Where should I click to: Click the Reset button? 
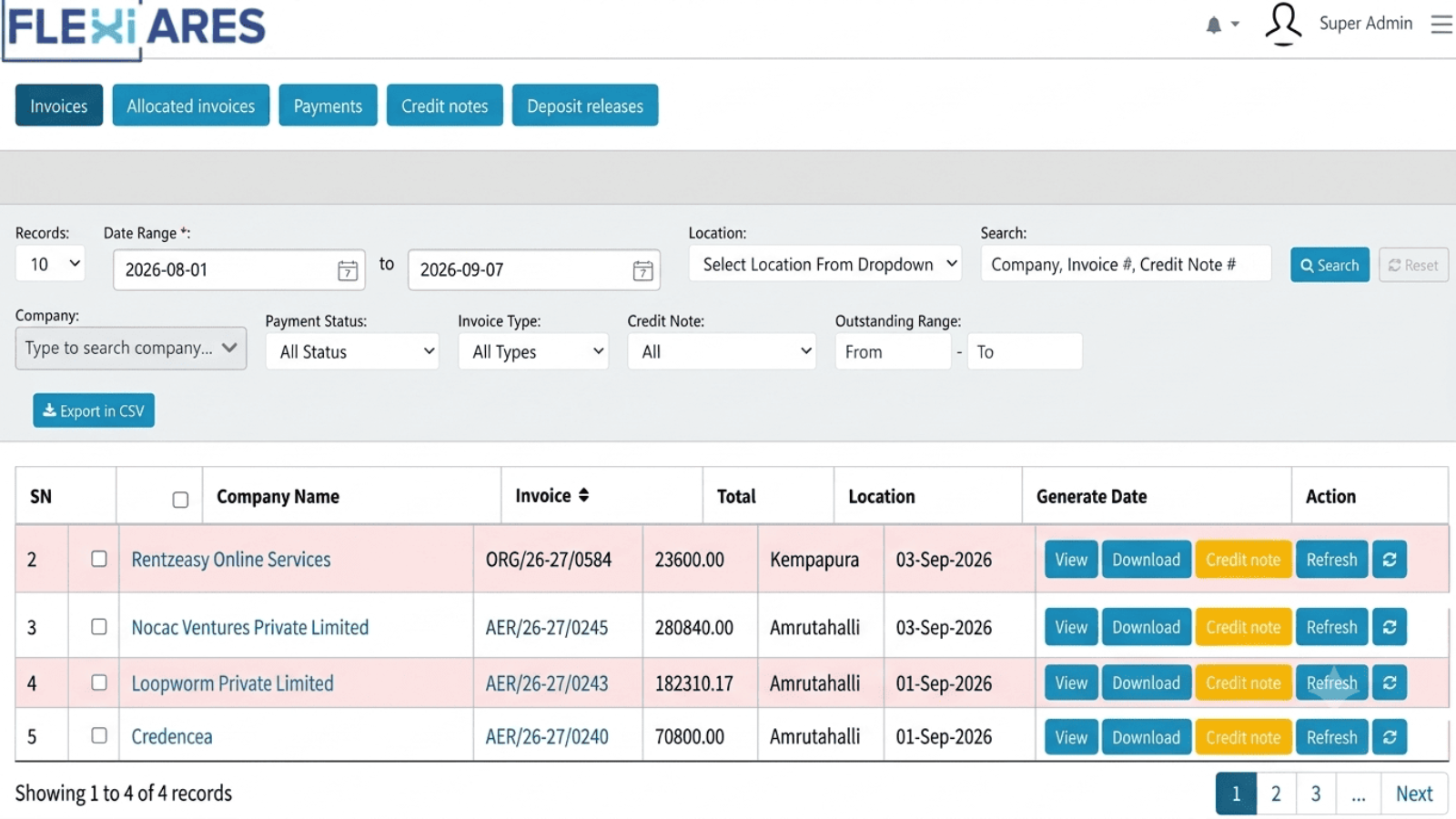point(1413,265)
